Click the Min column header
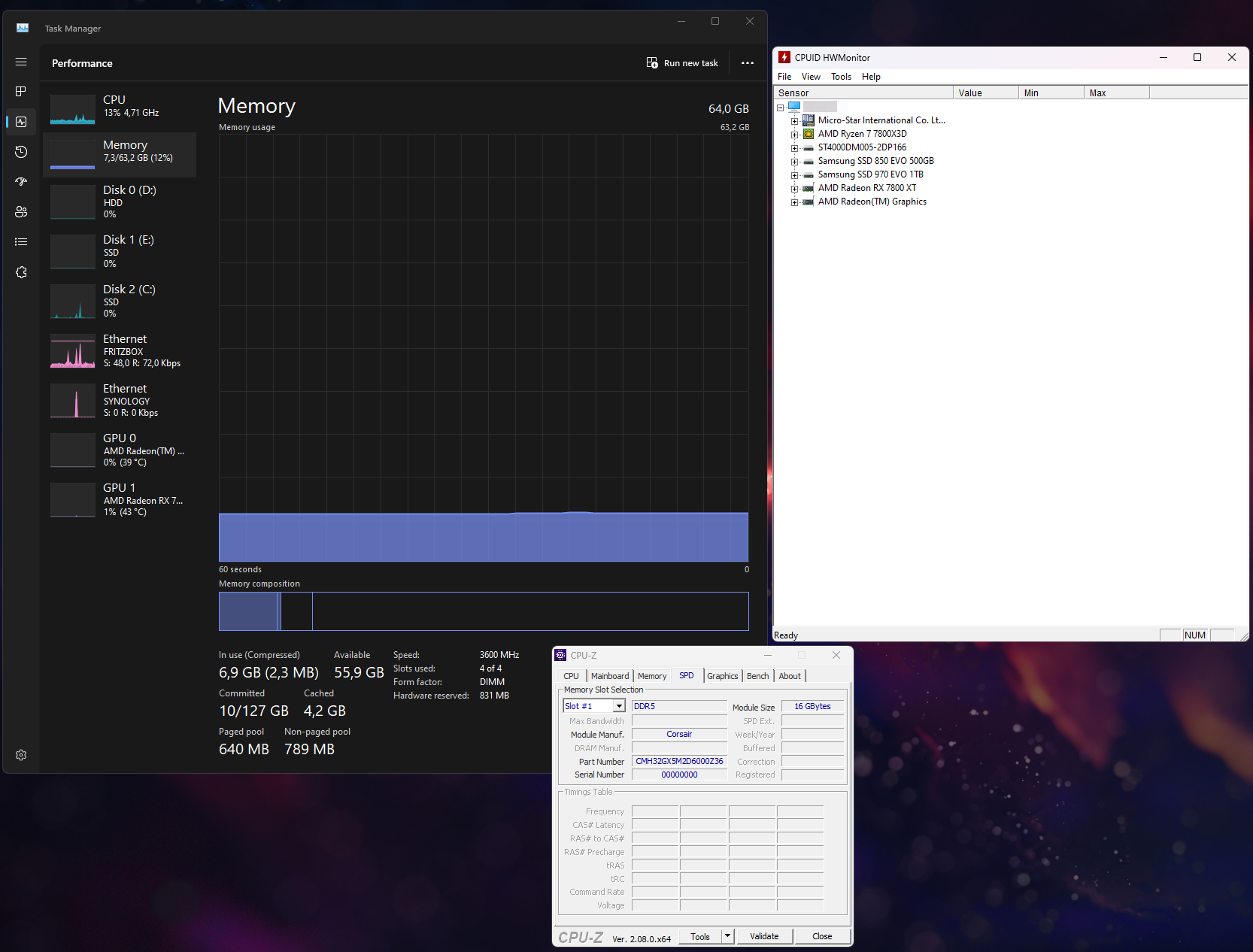This screenshot has height=952, width=1253. [x=1051, y=92]
